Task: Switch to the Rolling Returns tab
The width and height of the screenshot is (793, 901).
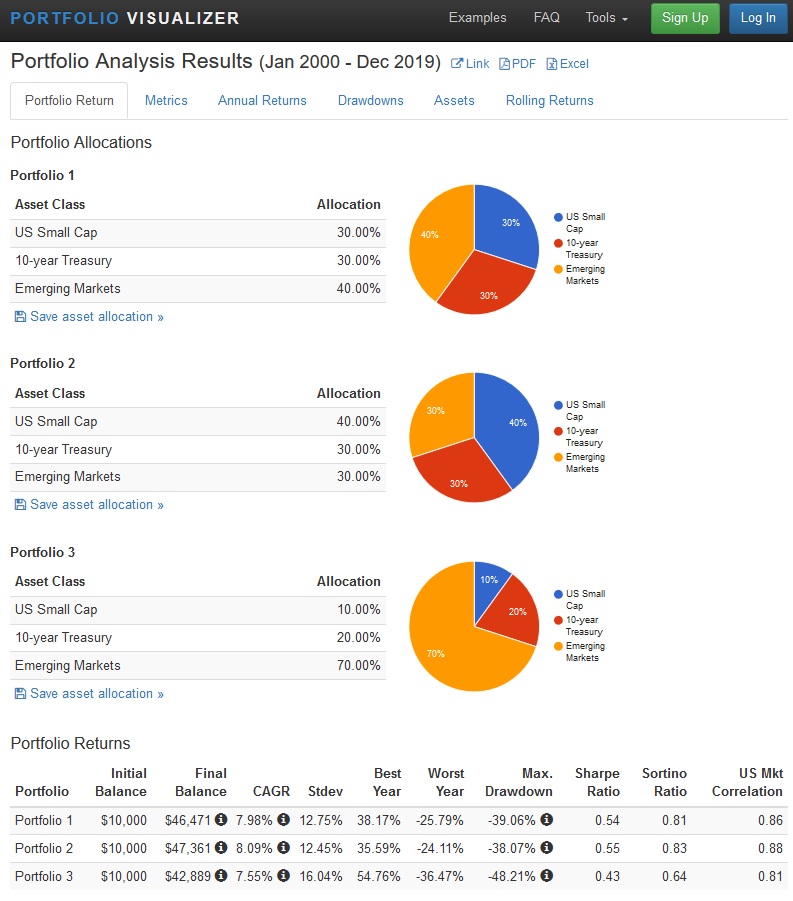Action: pos(549,101)
